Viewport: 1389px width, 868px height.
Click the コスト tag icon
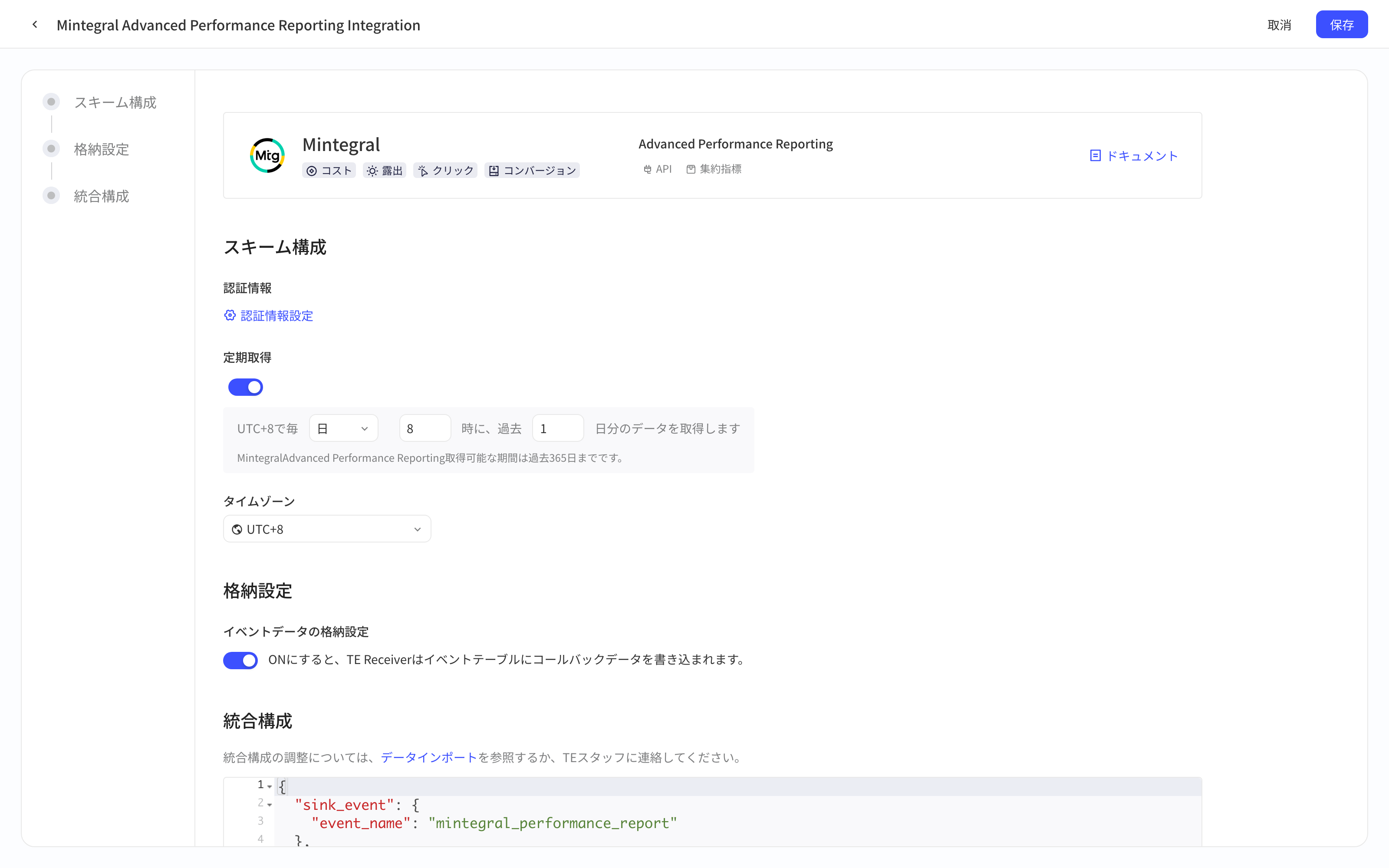[x=312, y=171]
